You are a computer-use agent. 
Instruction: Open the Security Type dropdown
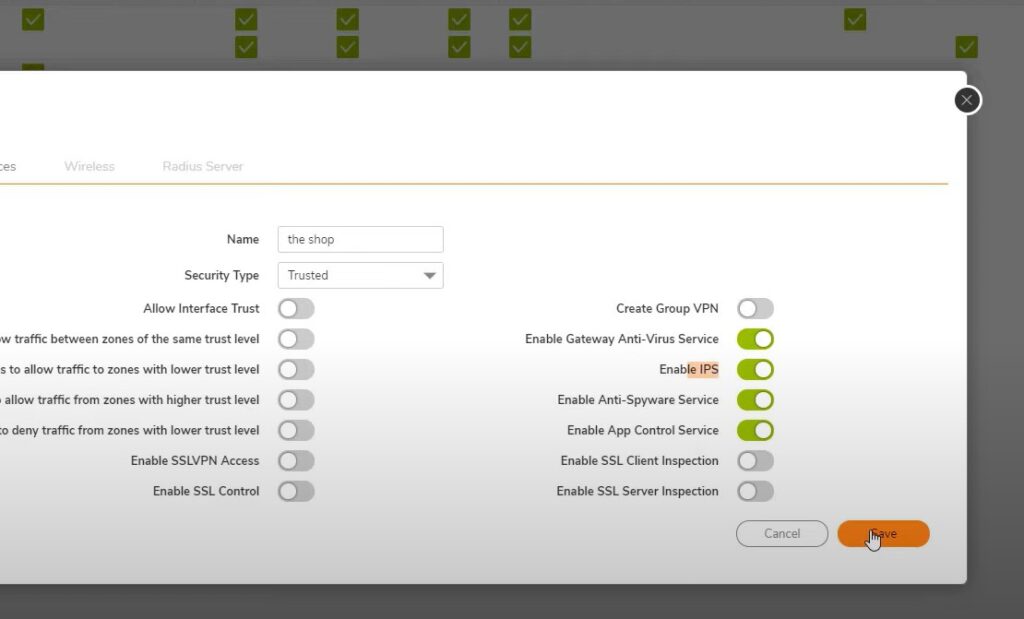click(x=360, y=275)
